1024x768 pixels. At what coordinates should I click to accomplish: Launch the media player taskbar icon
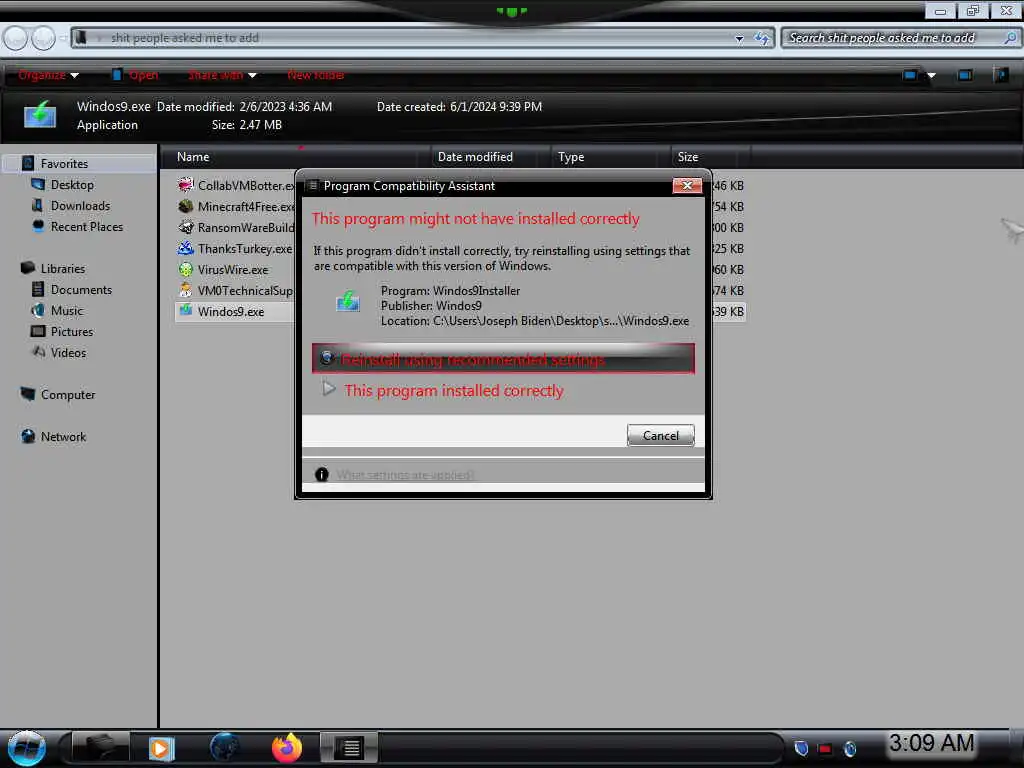tap(161, 748)
